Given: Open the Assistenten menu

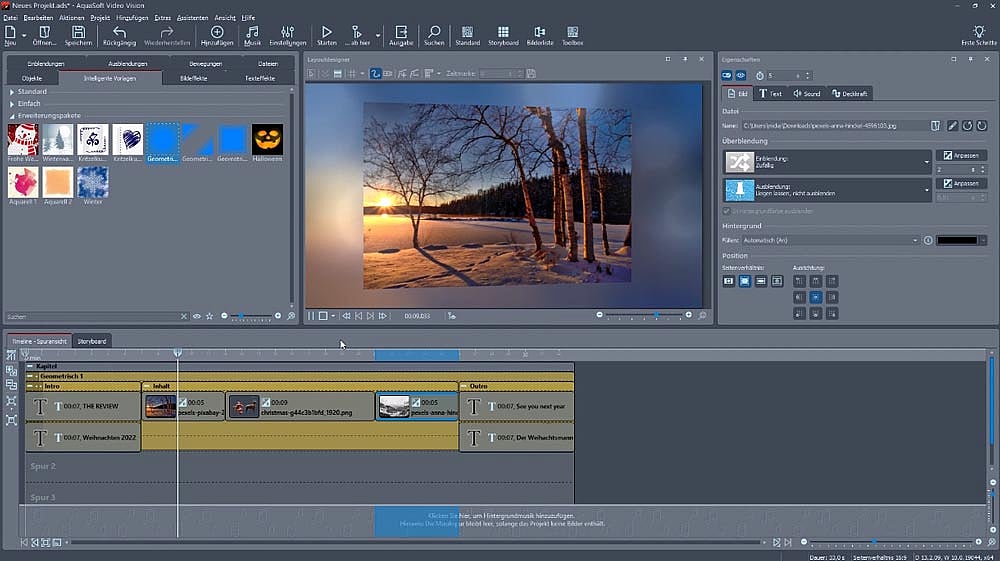Looking at the screenshot, I should coord(192,18).
